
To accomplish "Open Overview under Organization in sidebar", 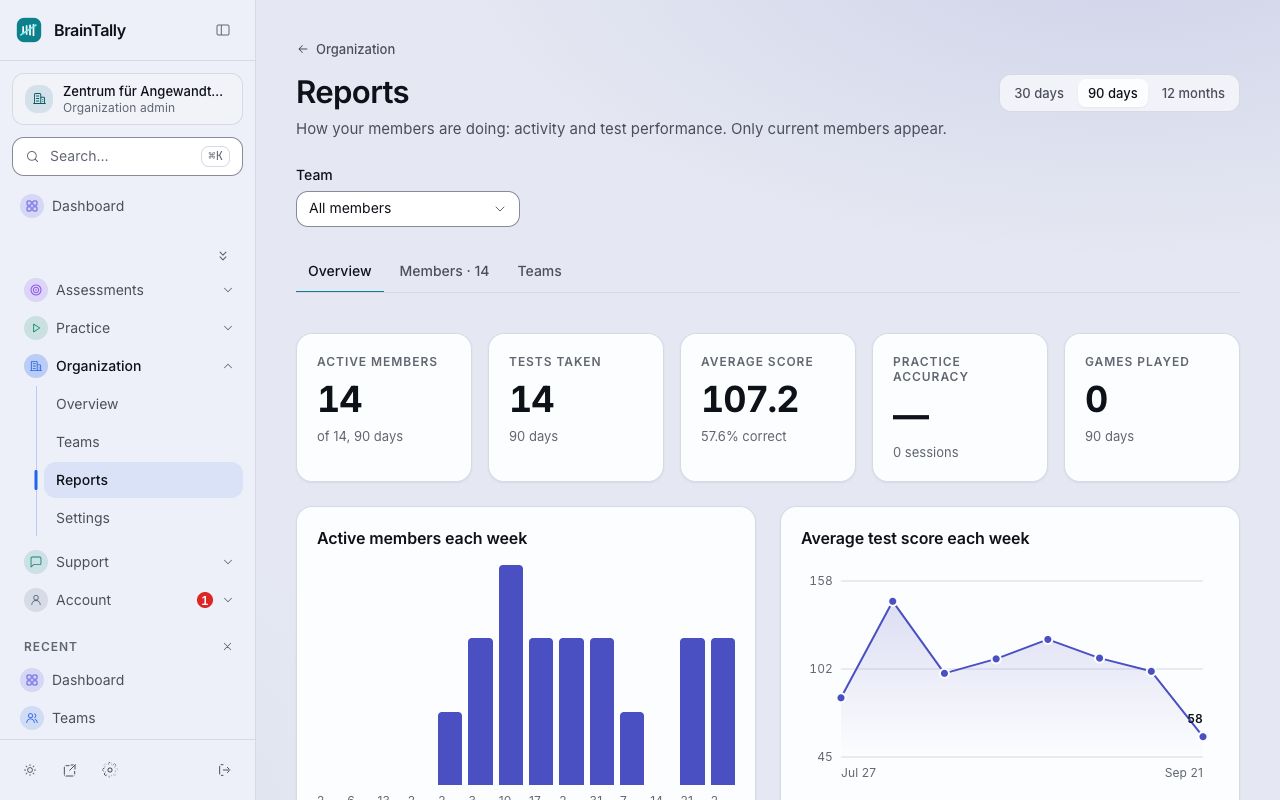I will 143,404.
